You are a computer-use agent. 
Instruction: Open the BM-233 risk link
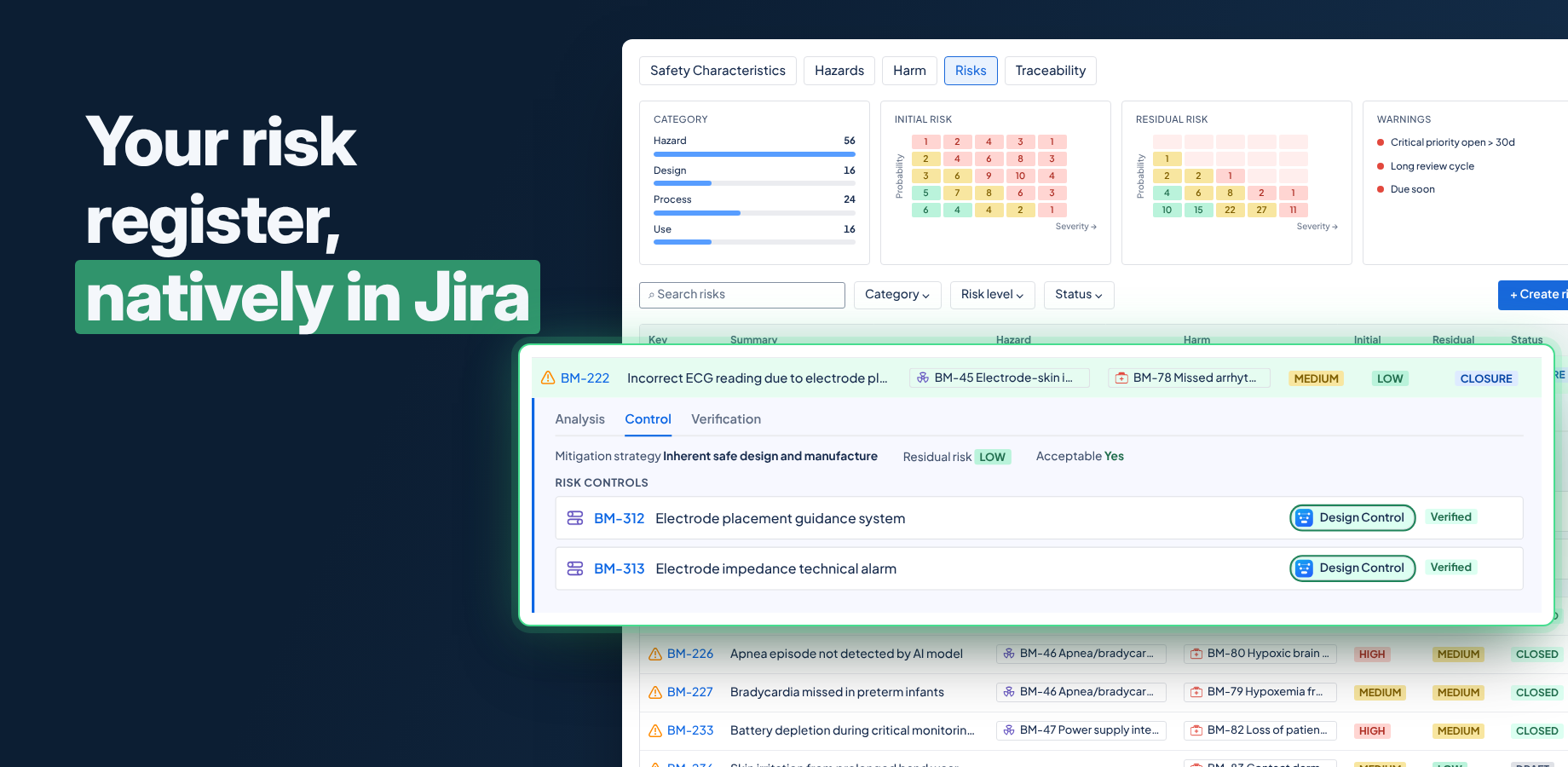690,730
